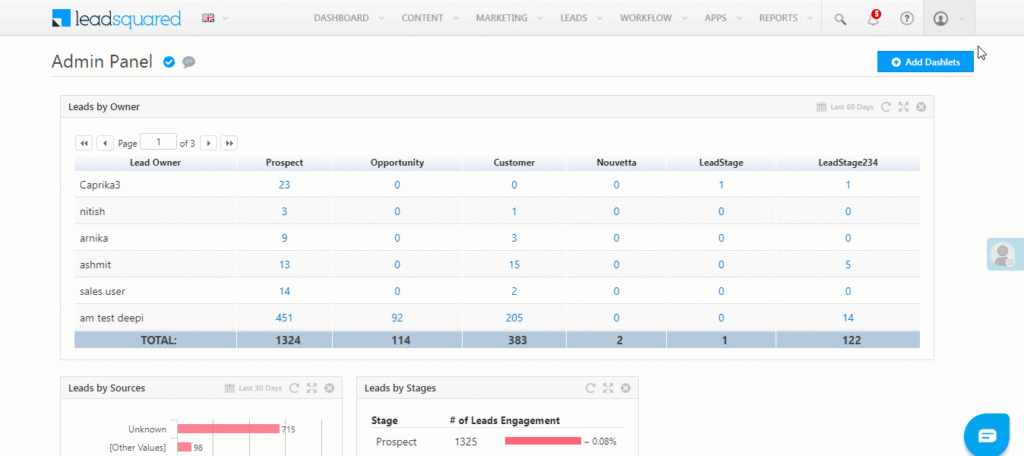
Task: Open ashmit Customer count 15
Action: (514, 265)
